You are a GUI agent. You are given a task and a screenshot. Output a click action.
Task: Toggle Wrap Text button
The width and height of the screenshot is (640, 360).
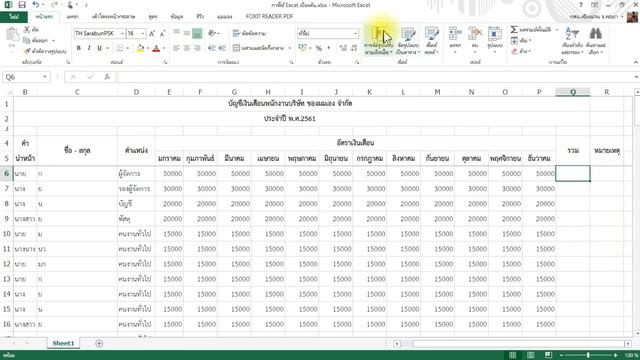pyautogui.click(x=249, y=33)
